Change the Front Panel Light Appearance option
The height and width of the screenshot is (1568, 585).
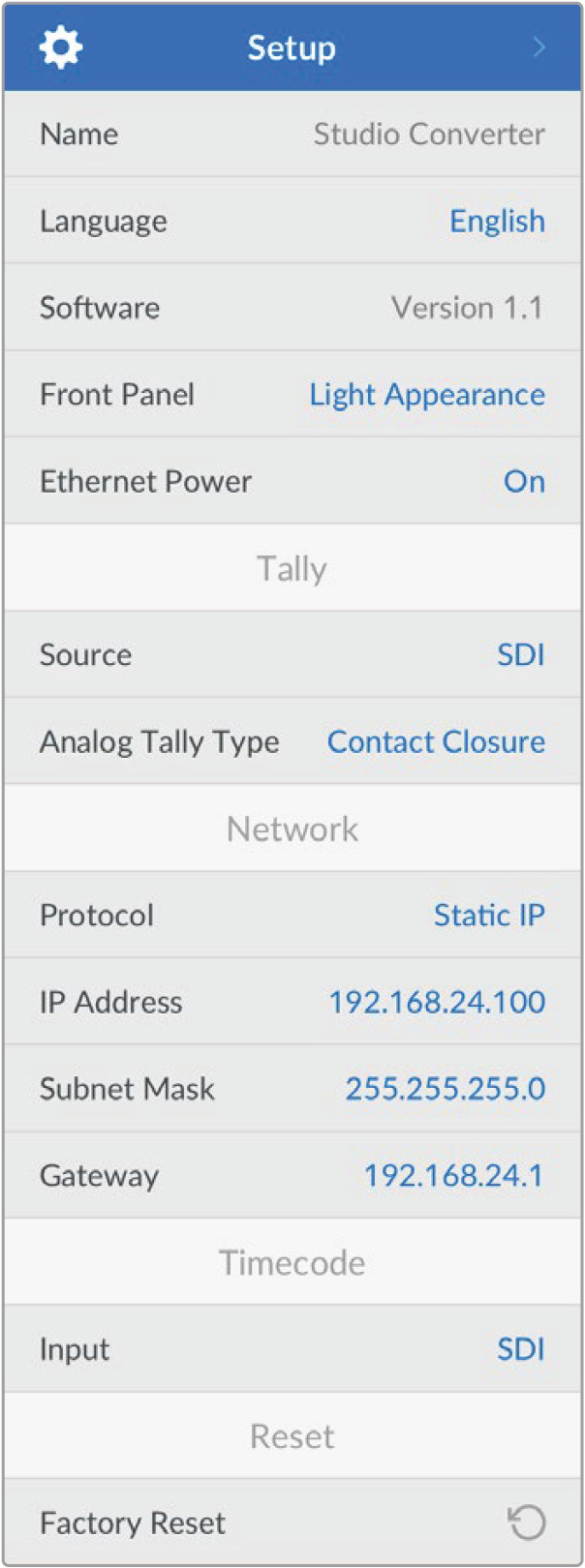427,394
